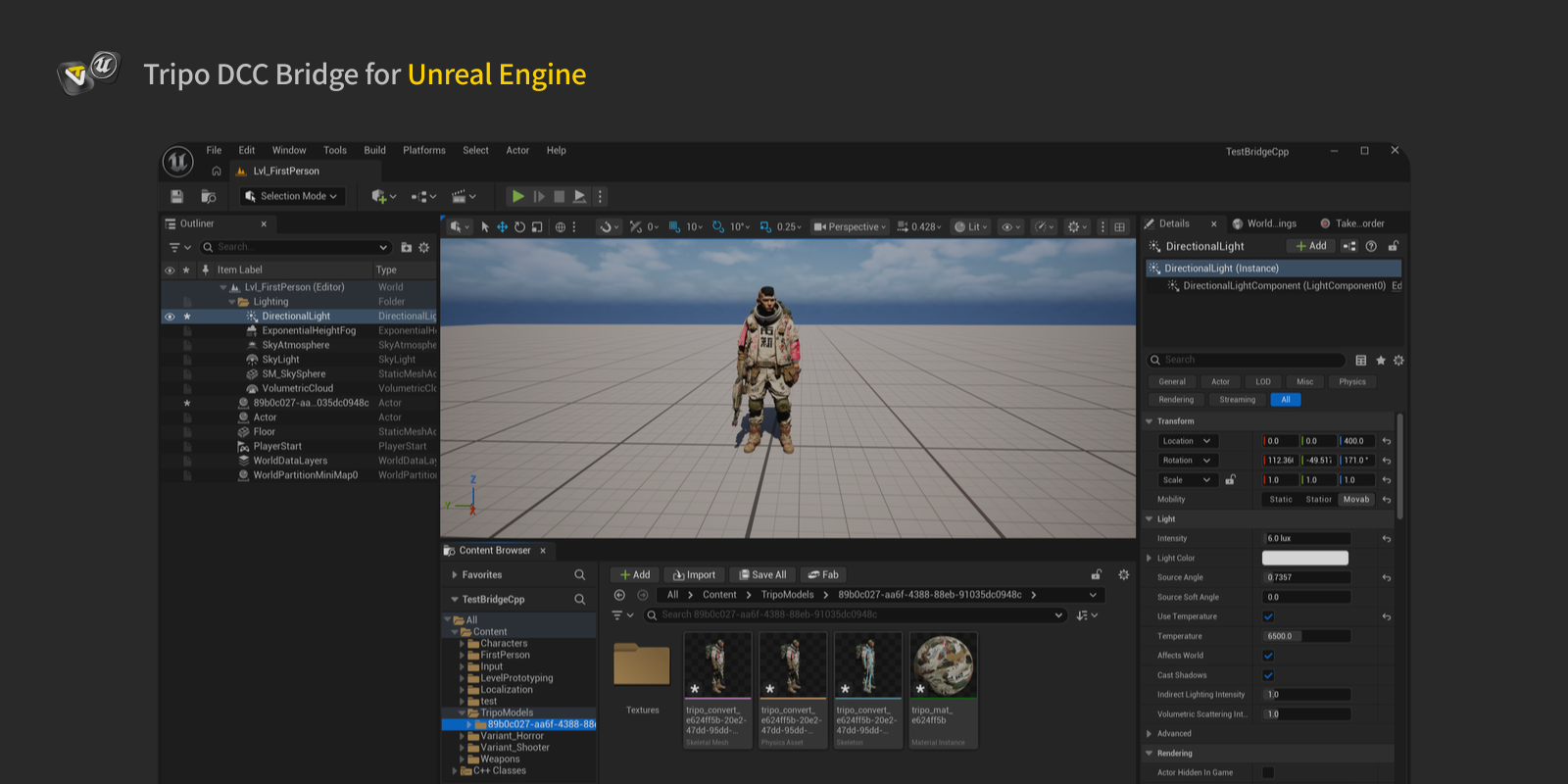Toggle visibility eye for DirectionalLight

pyautogui.click(x=170, y=317)
